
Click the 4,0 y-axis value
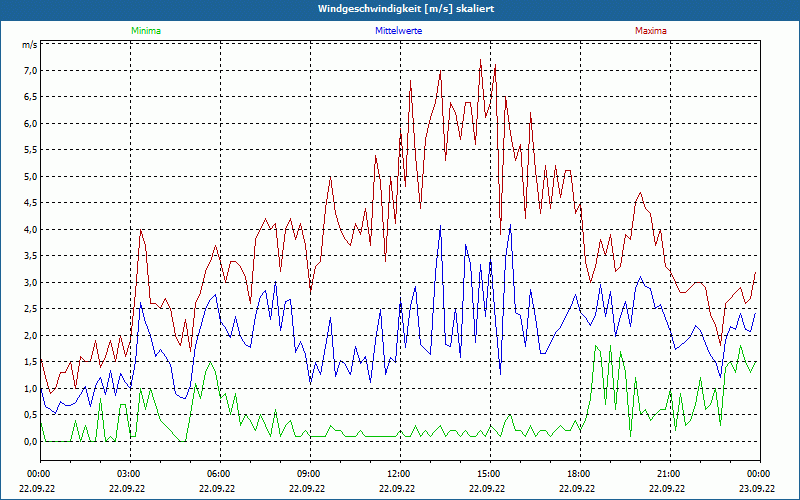31,230
